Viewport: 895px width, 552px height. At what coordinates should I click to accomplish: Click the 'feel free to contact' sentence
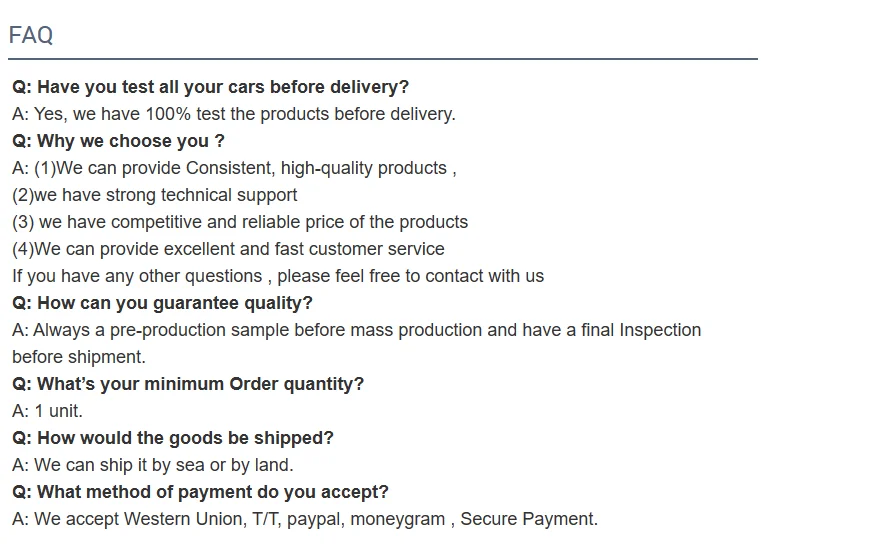coord(278,276)
